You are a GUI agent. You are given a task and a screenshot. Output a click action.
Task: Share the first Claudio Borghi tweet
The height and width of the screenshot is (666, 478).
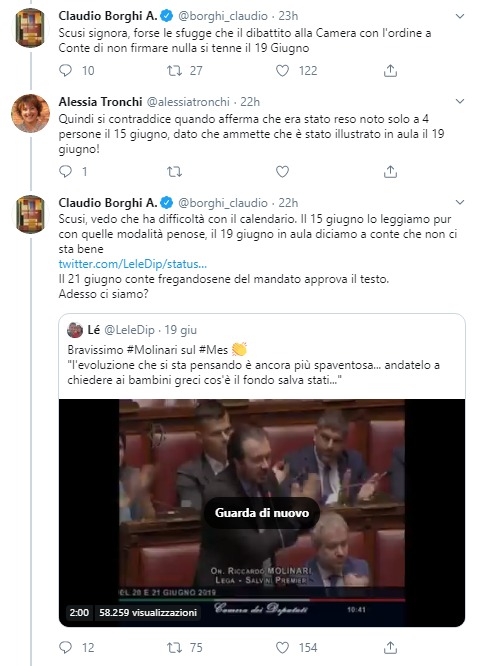[390, 70]
